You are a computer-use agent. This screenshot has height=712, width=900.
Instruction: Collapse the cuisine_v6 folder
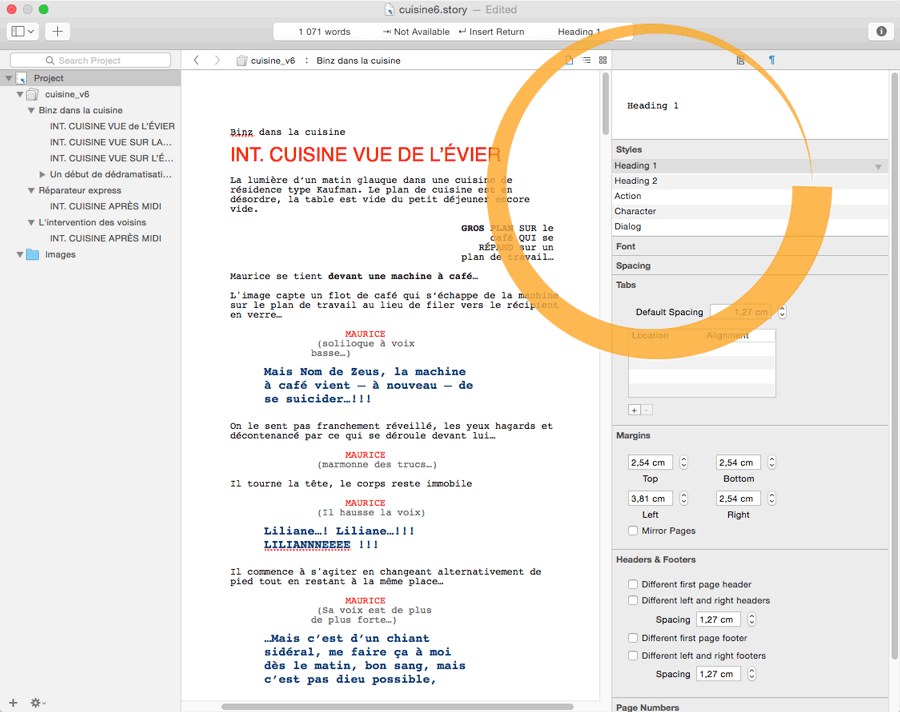[x=20, y=94]
